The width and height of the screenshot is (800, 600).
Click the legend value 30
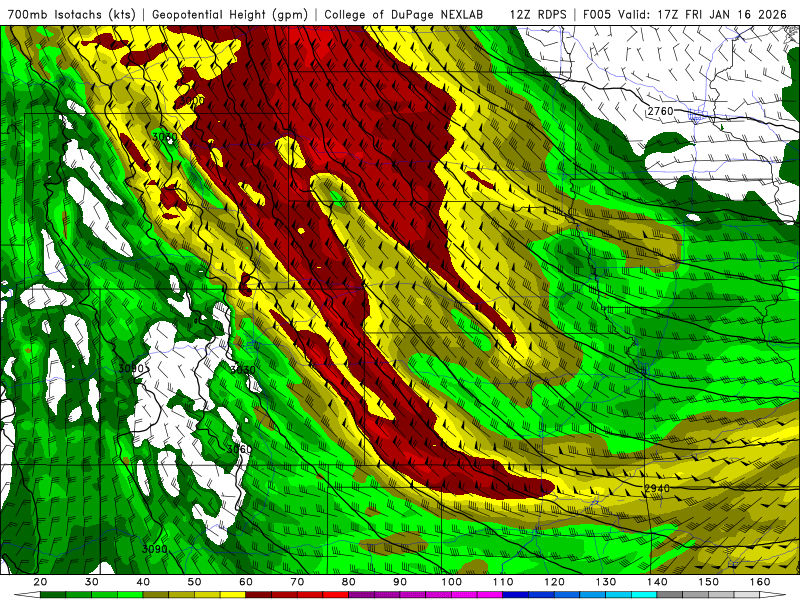[92, 582]
